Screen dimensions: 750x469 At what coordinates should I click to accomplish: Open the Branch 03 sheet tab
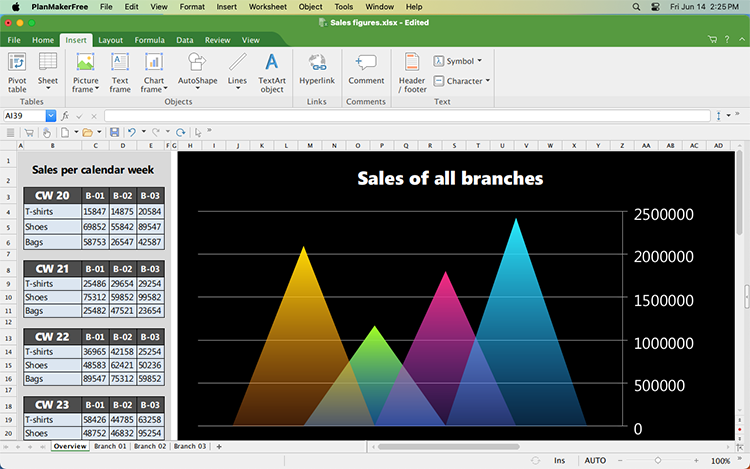tap(189, 446)
